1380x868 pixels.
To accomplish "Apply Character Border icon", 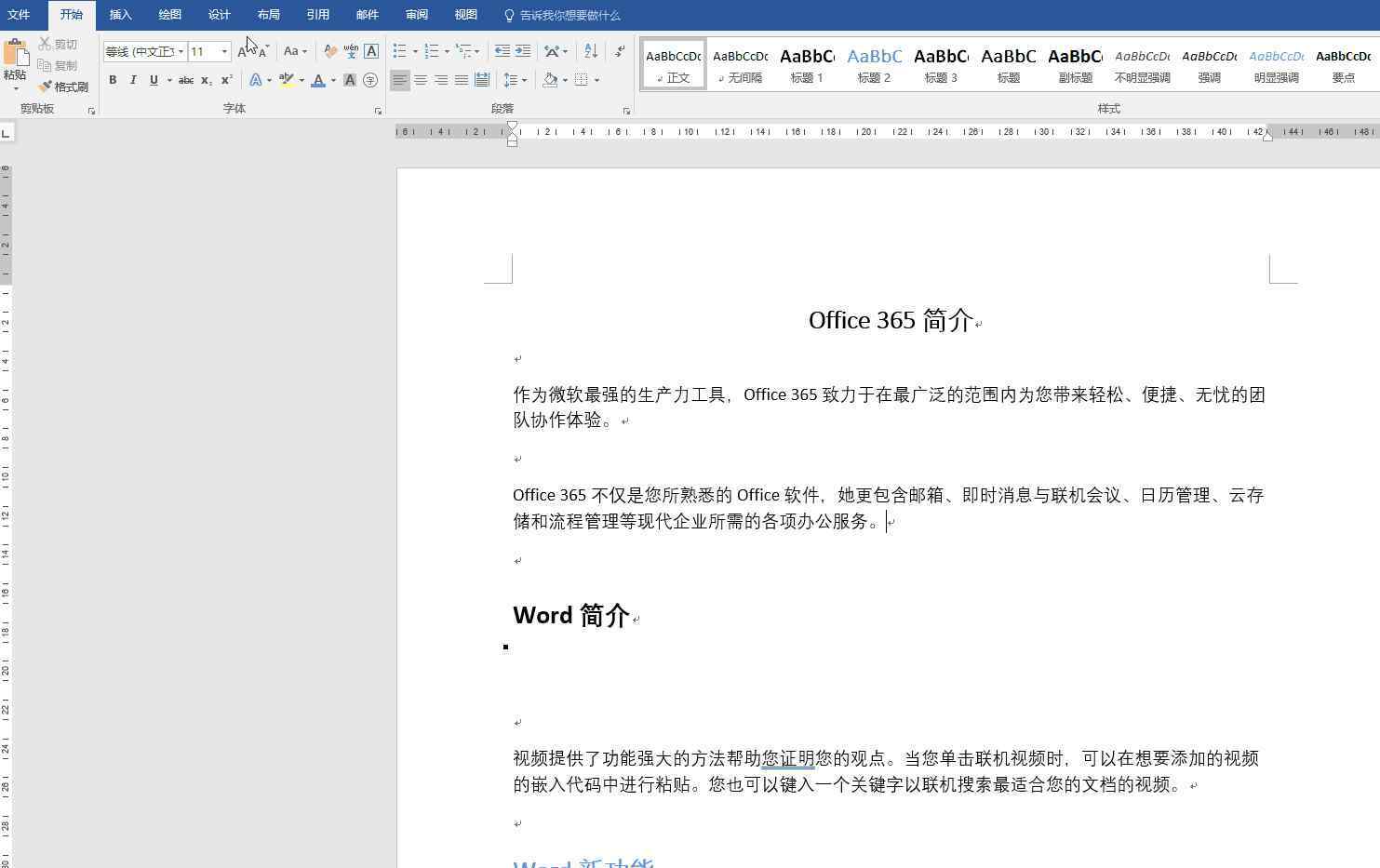I will point(371,51).
